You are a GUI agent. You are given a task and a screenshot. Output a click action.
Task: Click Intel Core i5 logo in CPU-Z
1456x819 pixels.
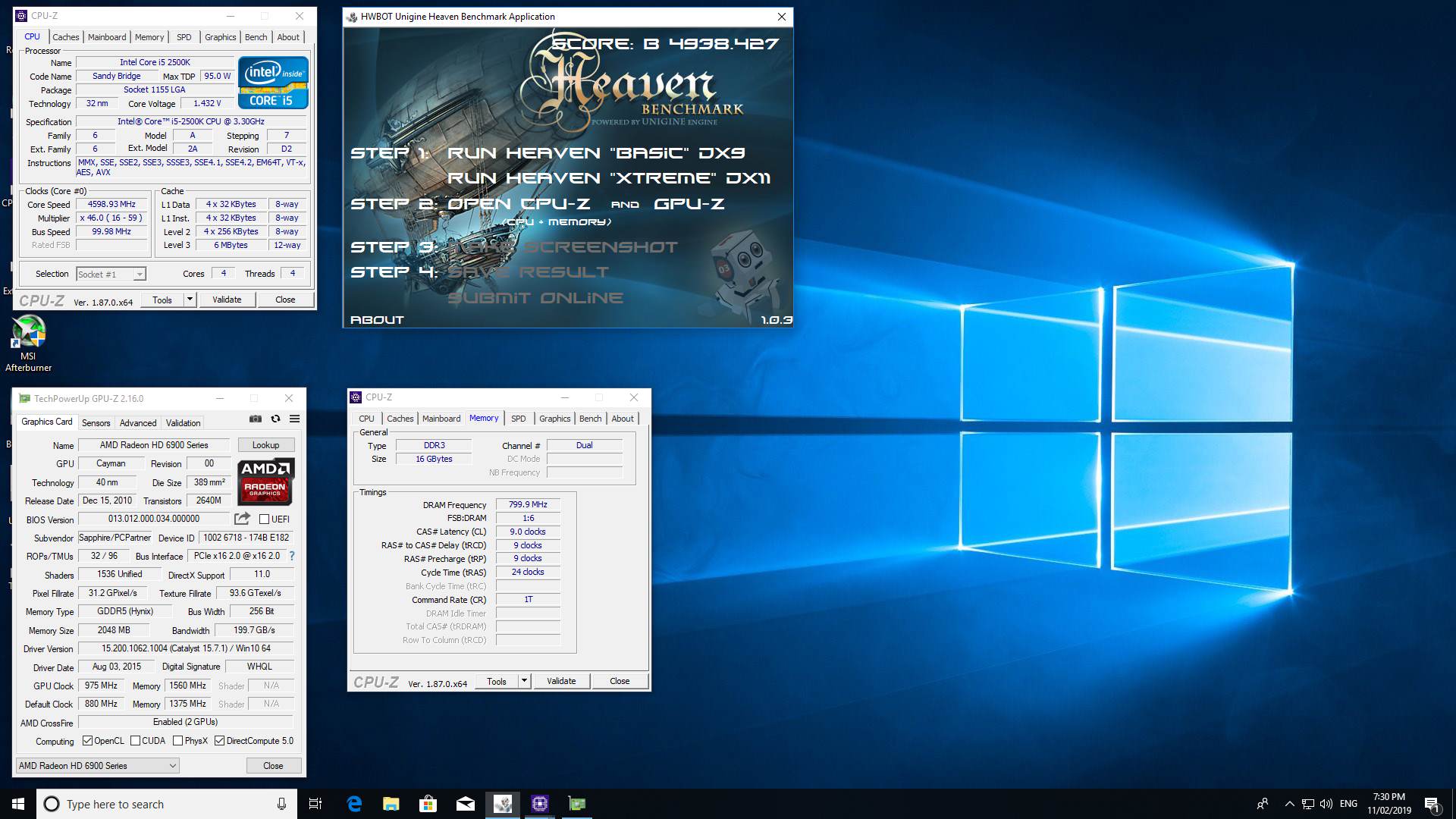point(273,83)
